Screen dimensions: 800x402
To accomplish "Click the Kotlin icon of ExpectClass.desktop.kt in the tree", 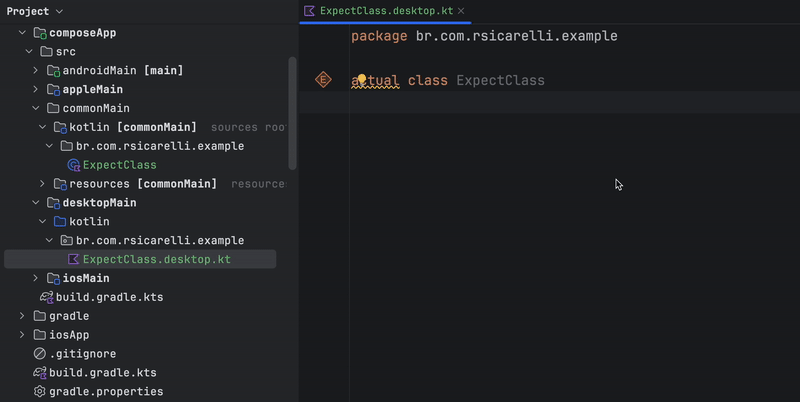I will [x=73, y=259].
